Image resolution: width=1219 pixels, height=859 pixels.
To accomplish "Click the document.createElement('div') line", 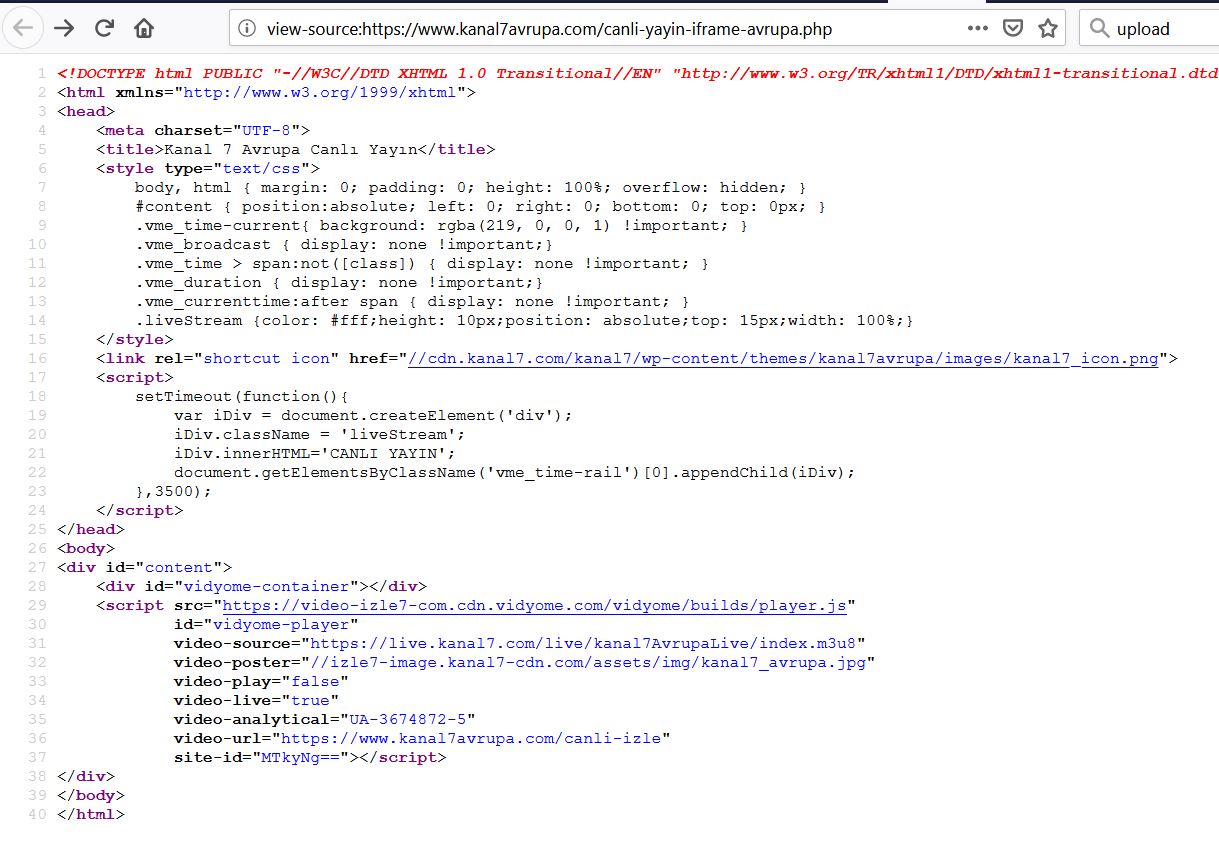I will [373, 415].
